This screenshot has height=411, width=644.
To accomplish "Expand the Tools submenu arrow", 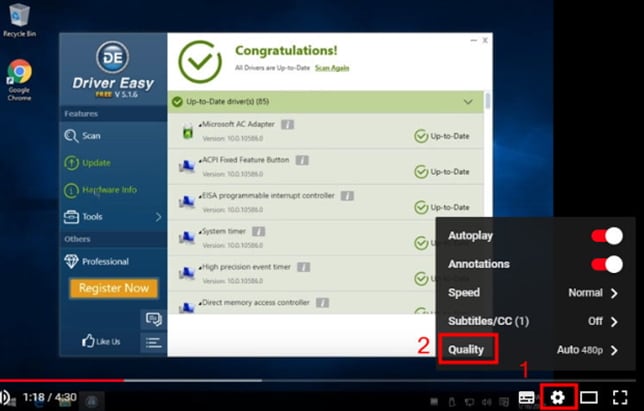I will coord(159,217).
